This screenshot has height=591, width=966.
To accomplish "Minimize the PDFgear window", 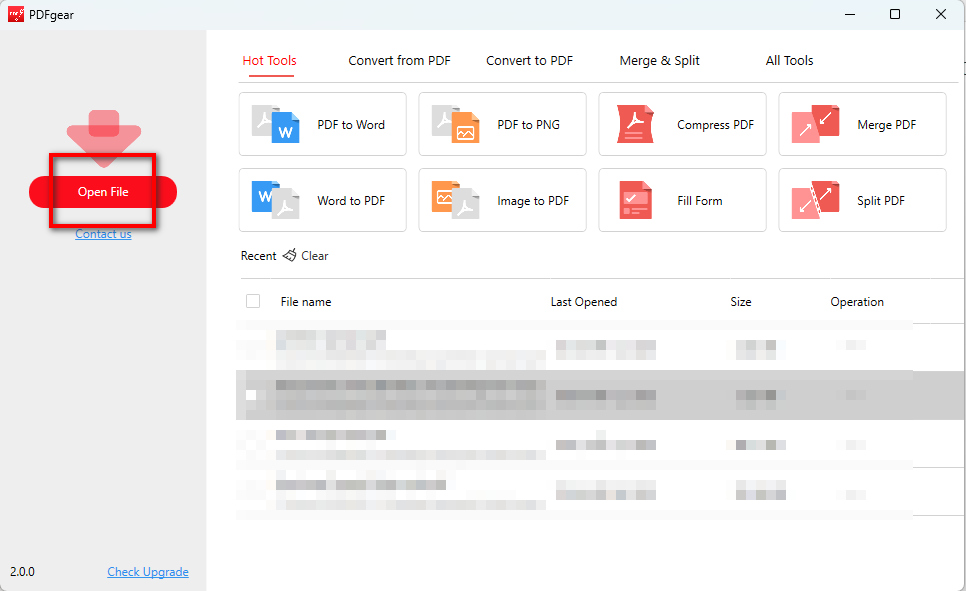I will pos(850,14).
